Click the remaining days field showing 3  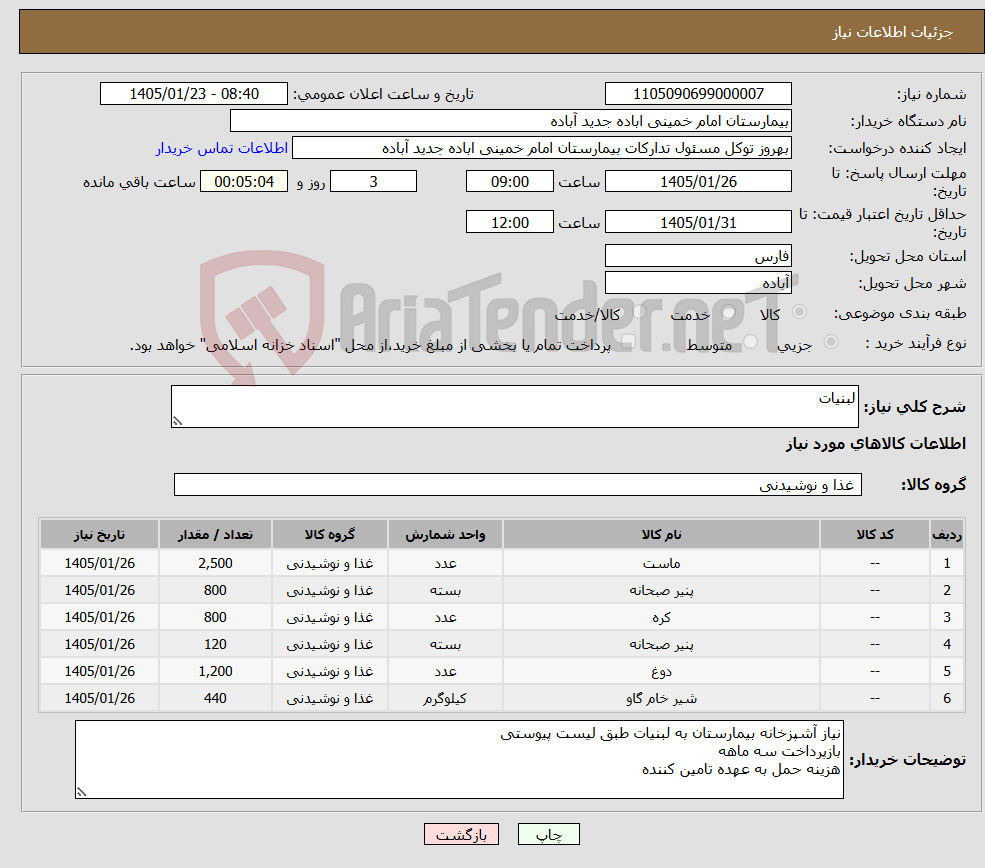tap(373, 182)
